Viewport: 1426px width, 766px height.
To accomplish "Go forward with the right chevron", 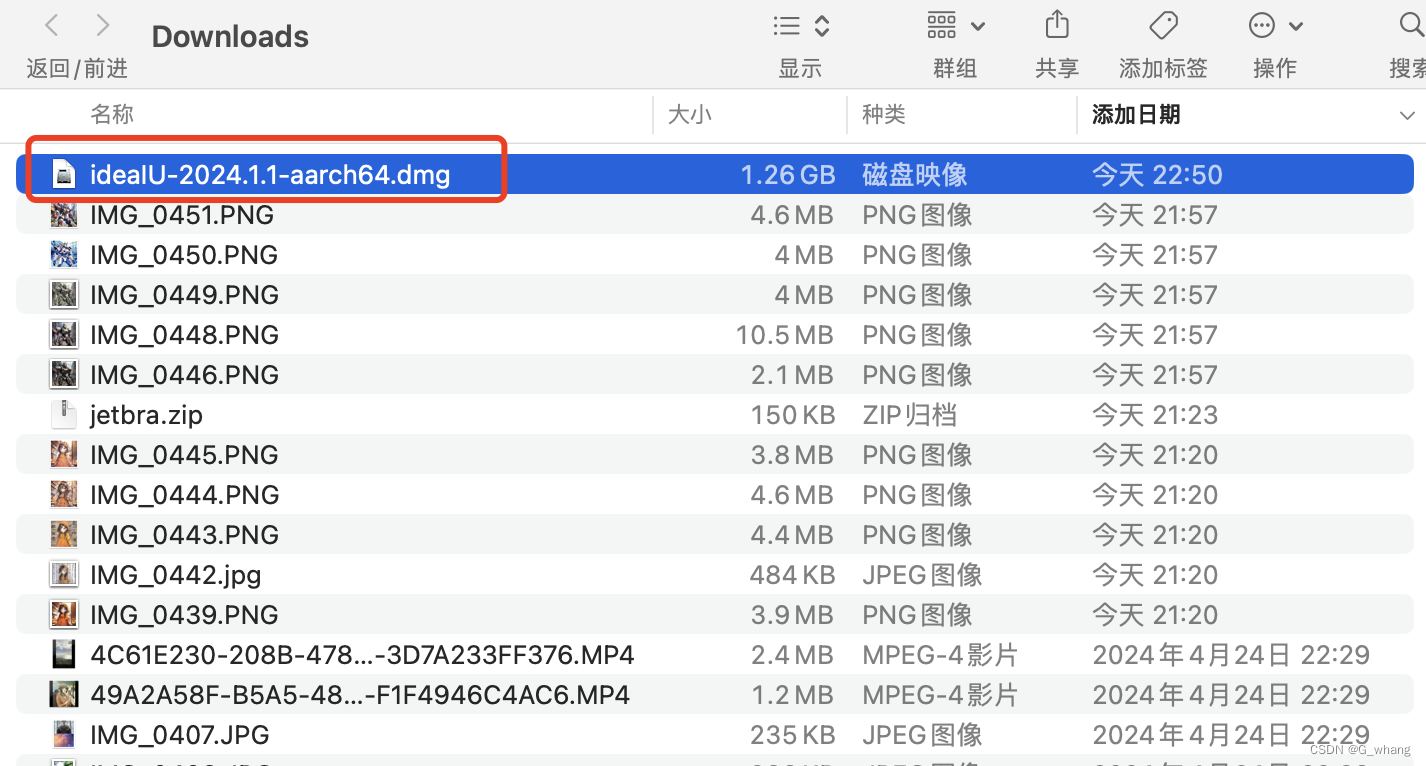I will (102, 25).
